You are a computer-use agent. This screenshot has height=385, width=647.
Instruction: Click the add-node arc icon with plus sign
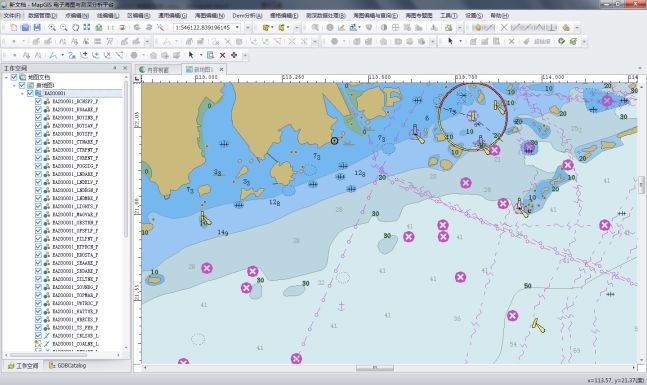(84, 55)
